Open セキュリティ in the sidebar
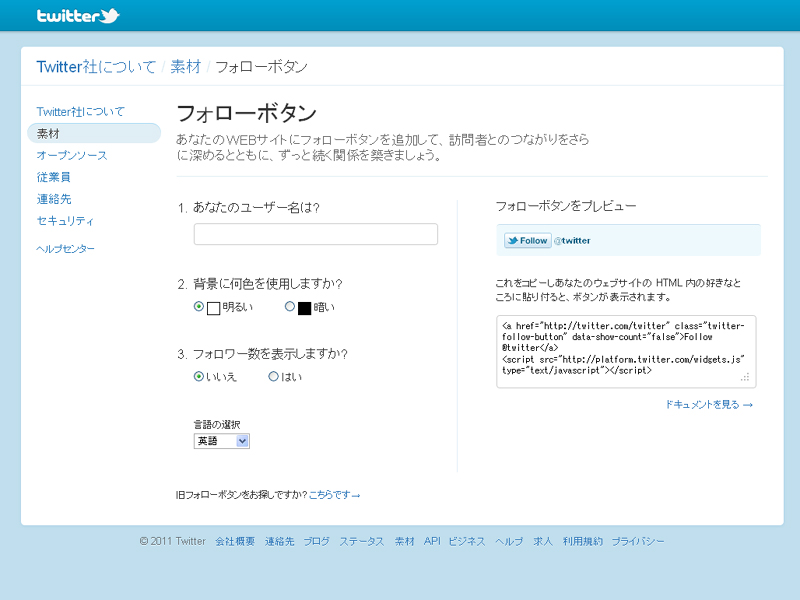Screen dimensions: 800x600 65,221
